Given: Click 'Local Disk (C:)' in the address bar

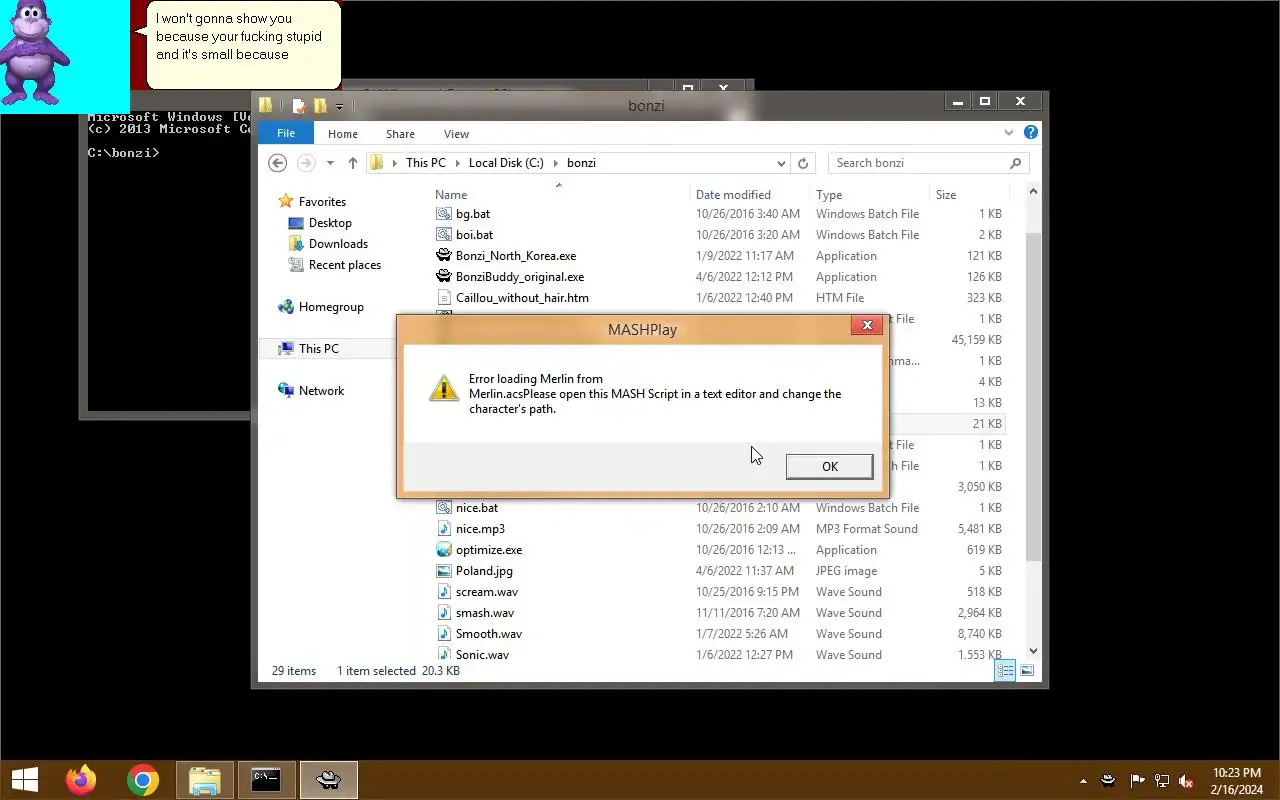Looking at the screenshot, I should tap(506, 163).
